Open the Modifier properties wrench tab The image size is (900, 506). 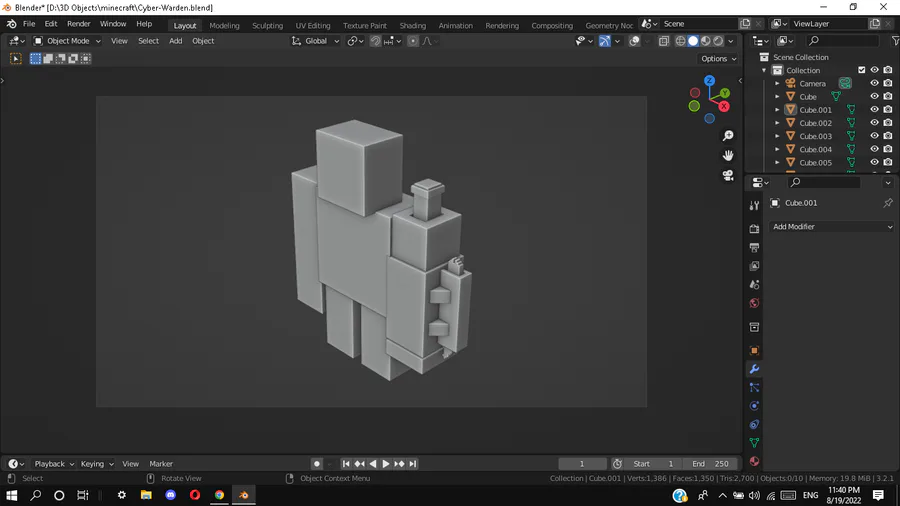[754, 369]
